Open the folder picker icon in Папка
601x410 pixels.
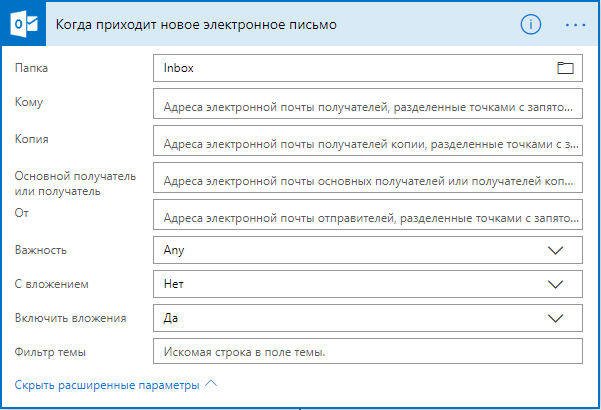tap(565, 68)
